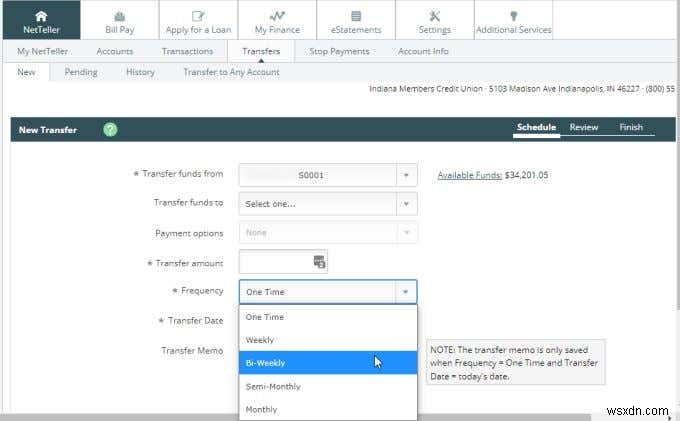Expand the Transfer funds from dropdown arrow
This screenshot has width=680, height=421.
tap(406, 175)
